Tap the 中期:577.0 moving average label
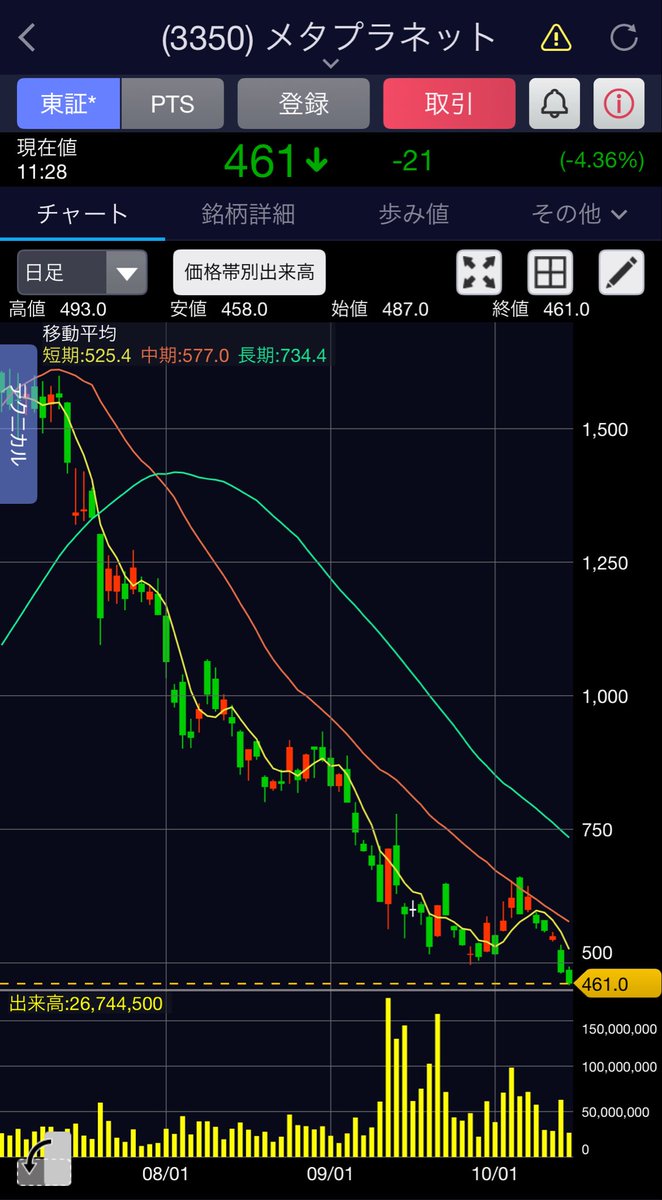The width and height of the screenshot is (662, 1200). pos(185,354)
